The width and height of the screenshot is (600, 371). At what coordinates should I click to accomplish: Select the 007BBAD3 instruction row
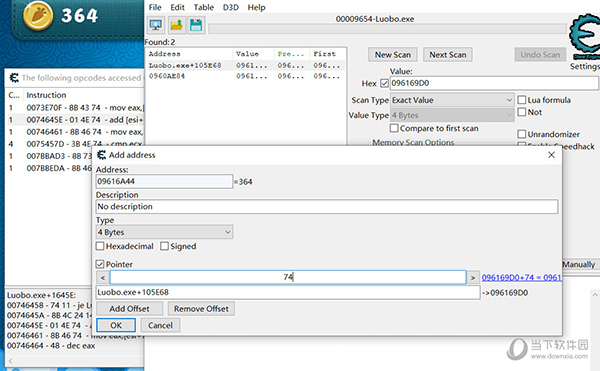tap(50, 156)
